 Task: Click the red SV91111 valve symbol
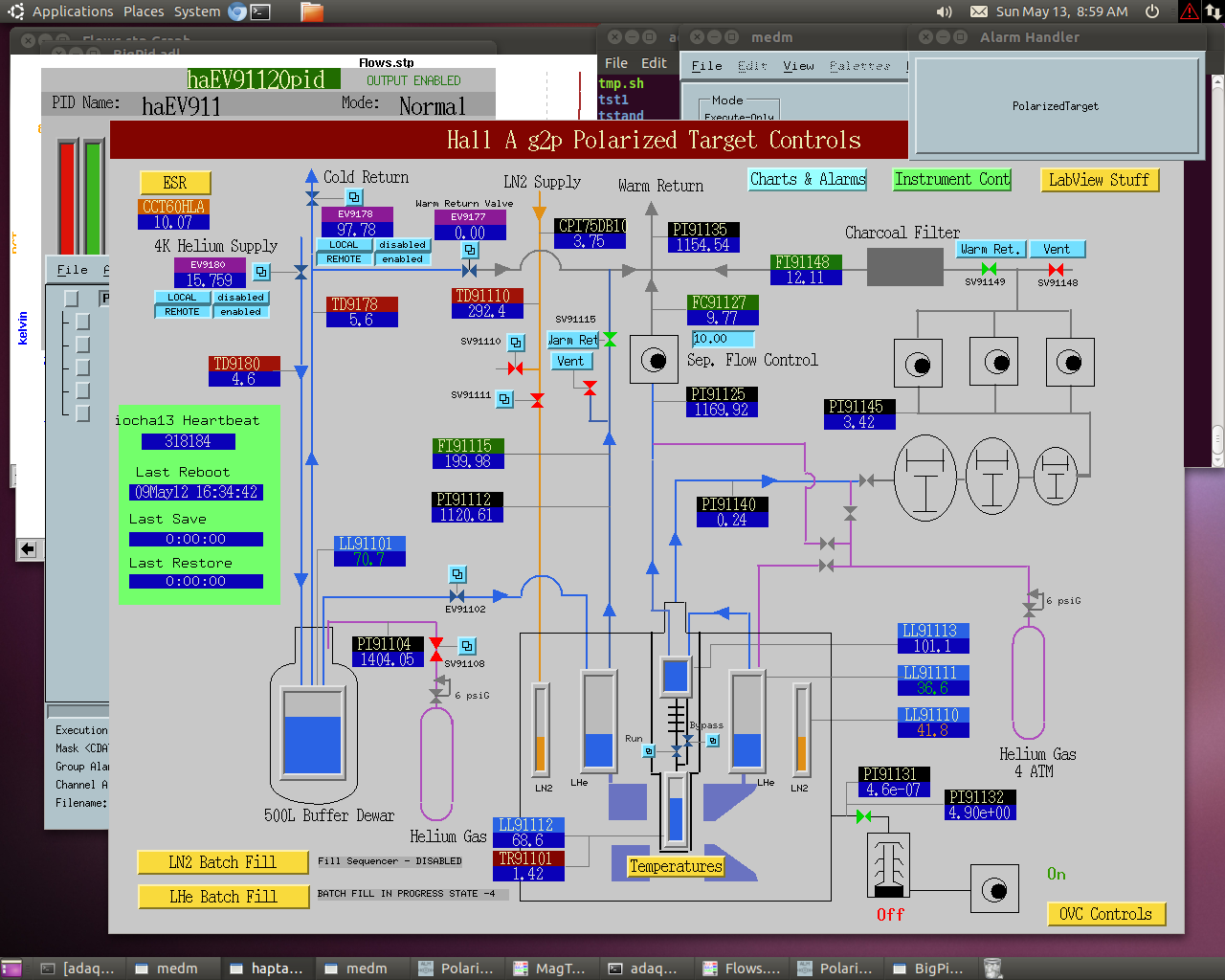[537, 400]
